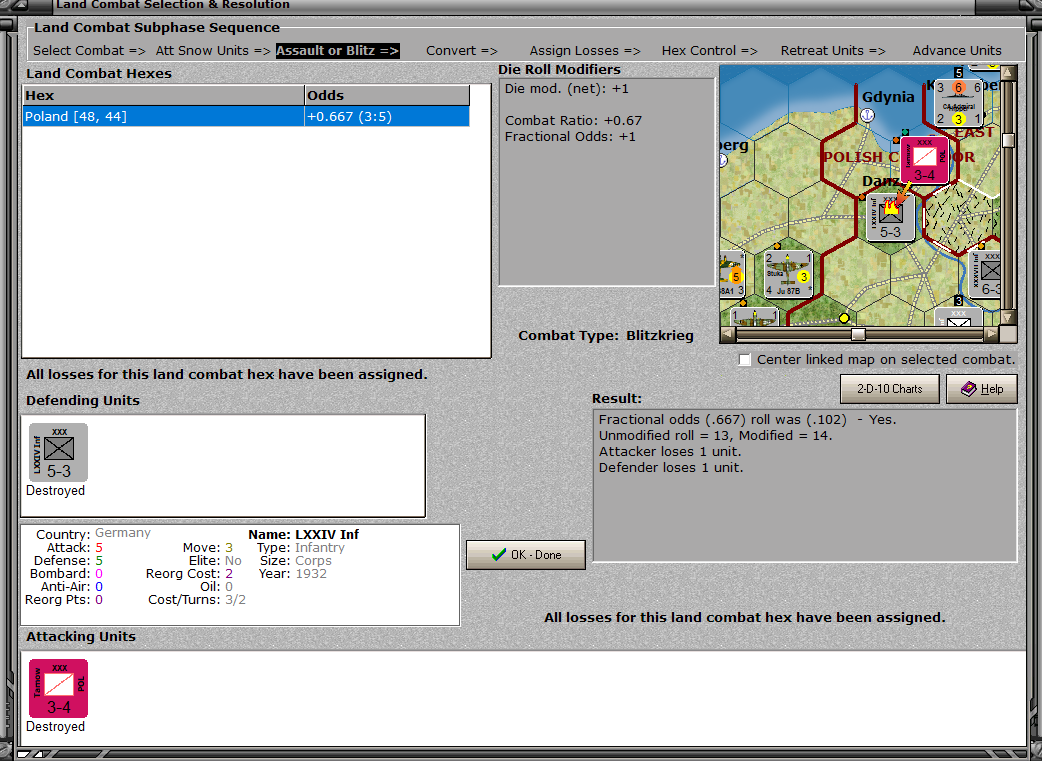Confirm with the OK - Done button
The image size is (1042, 761).
point(526,555)
